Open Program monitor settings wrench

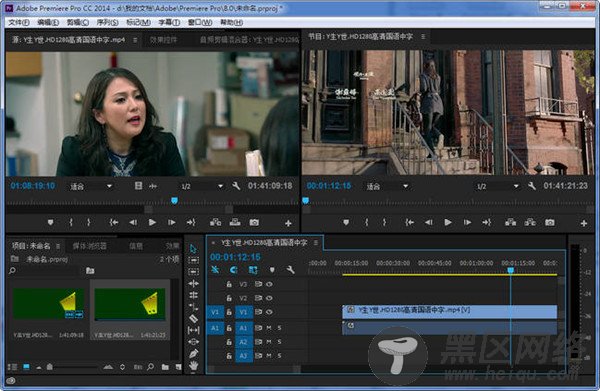pos(532,186)
